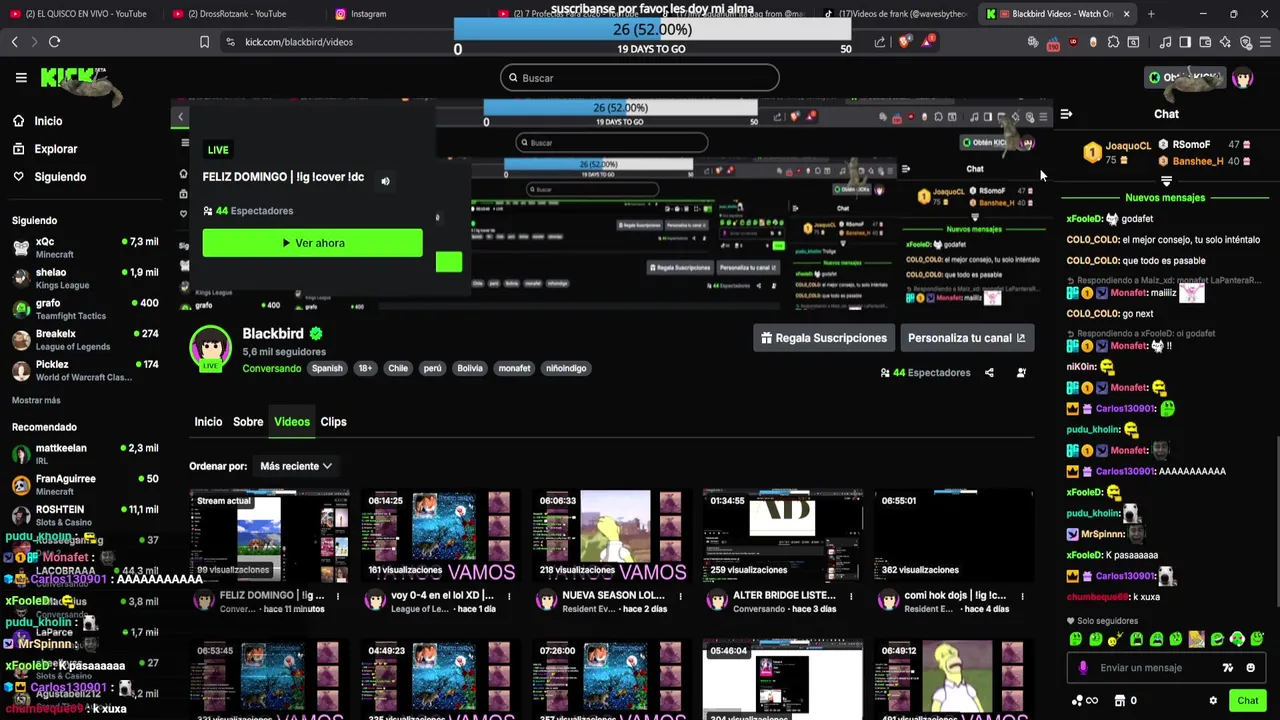
Task: Open channel points shop icon
Action: [1120, 701]
